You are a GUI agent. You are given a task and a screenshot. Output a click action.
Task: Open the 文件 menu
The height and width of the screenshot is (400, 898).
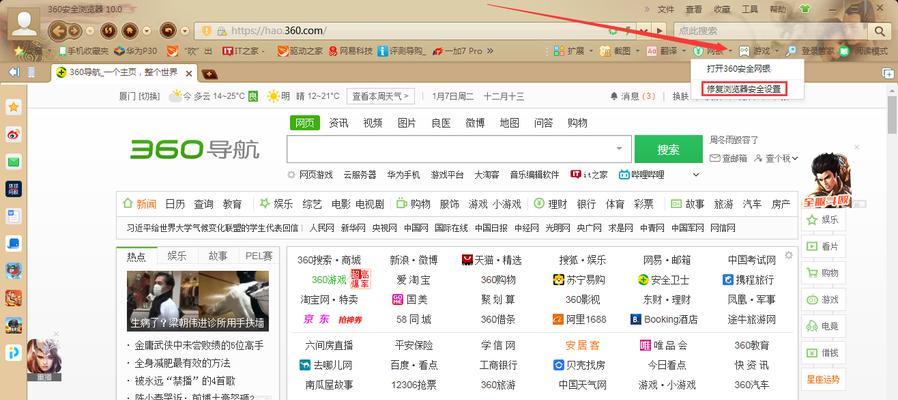pyautogui.click(x=666, y=9)
